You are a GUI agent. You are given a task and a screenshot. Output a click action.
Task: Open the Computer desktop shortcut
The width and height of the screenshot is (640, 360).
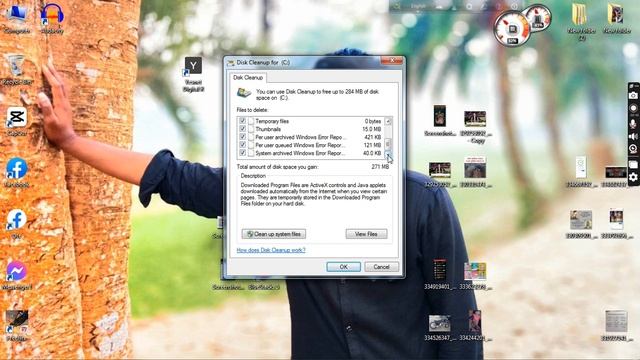pos(17,18)
